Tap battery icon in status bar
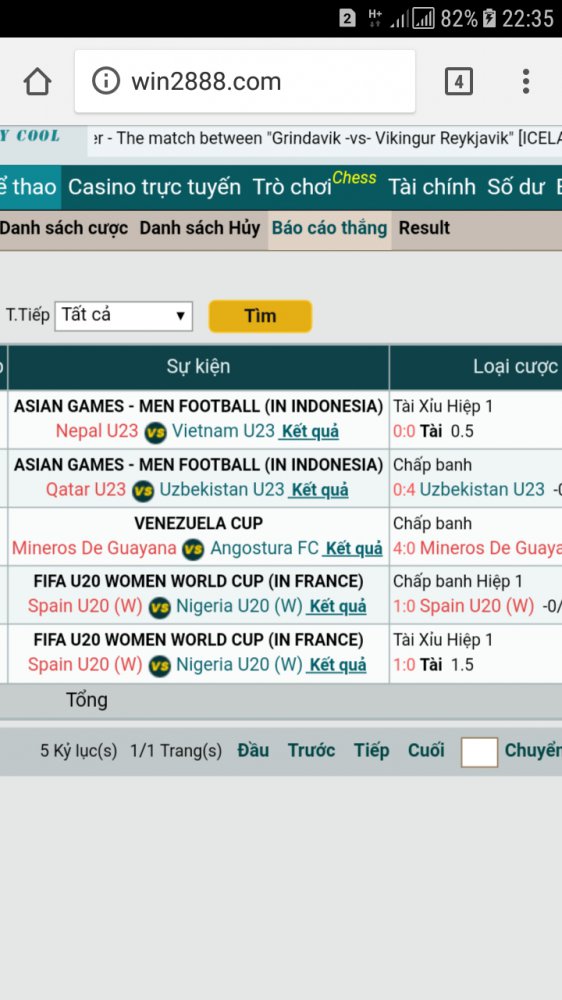The height and width of the screenshot is (1000, 562). tap(489, 18)
